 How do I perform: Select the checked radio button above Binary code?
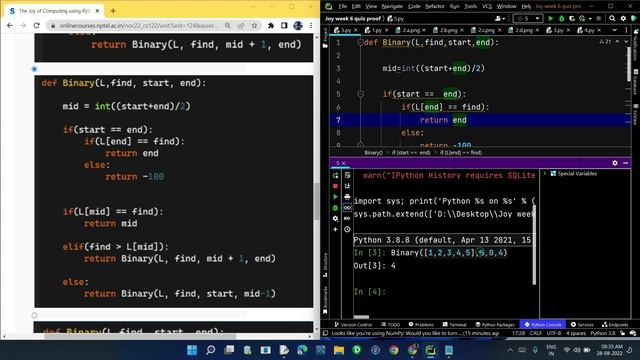click(34, 69)
